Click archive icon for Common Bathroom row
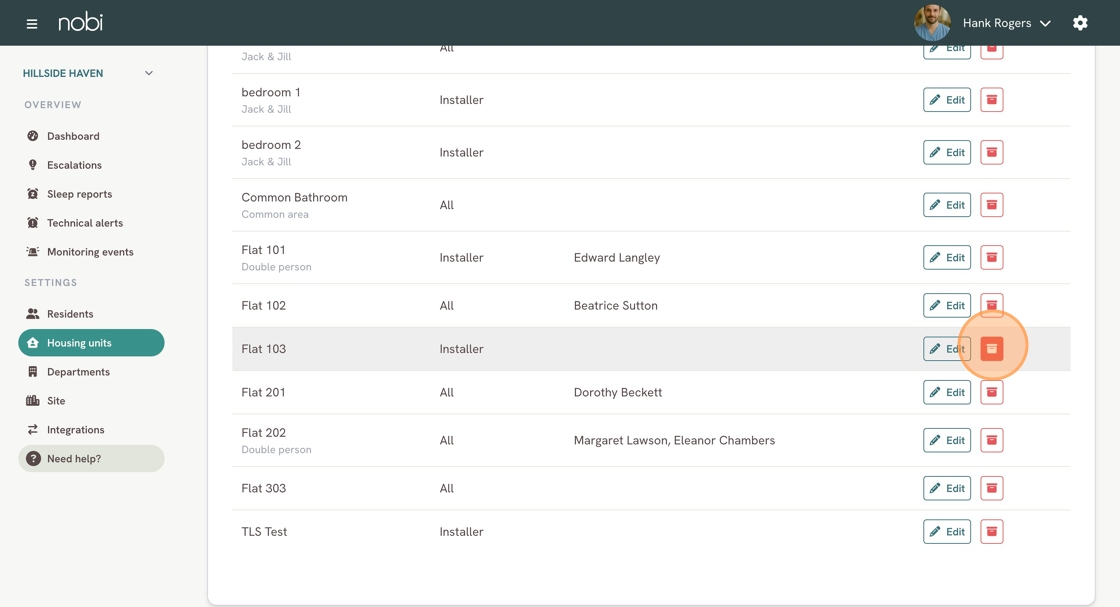Viewport: 1120px width, 607px height. [x=991, y=205]
